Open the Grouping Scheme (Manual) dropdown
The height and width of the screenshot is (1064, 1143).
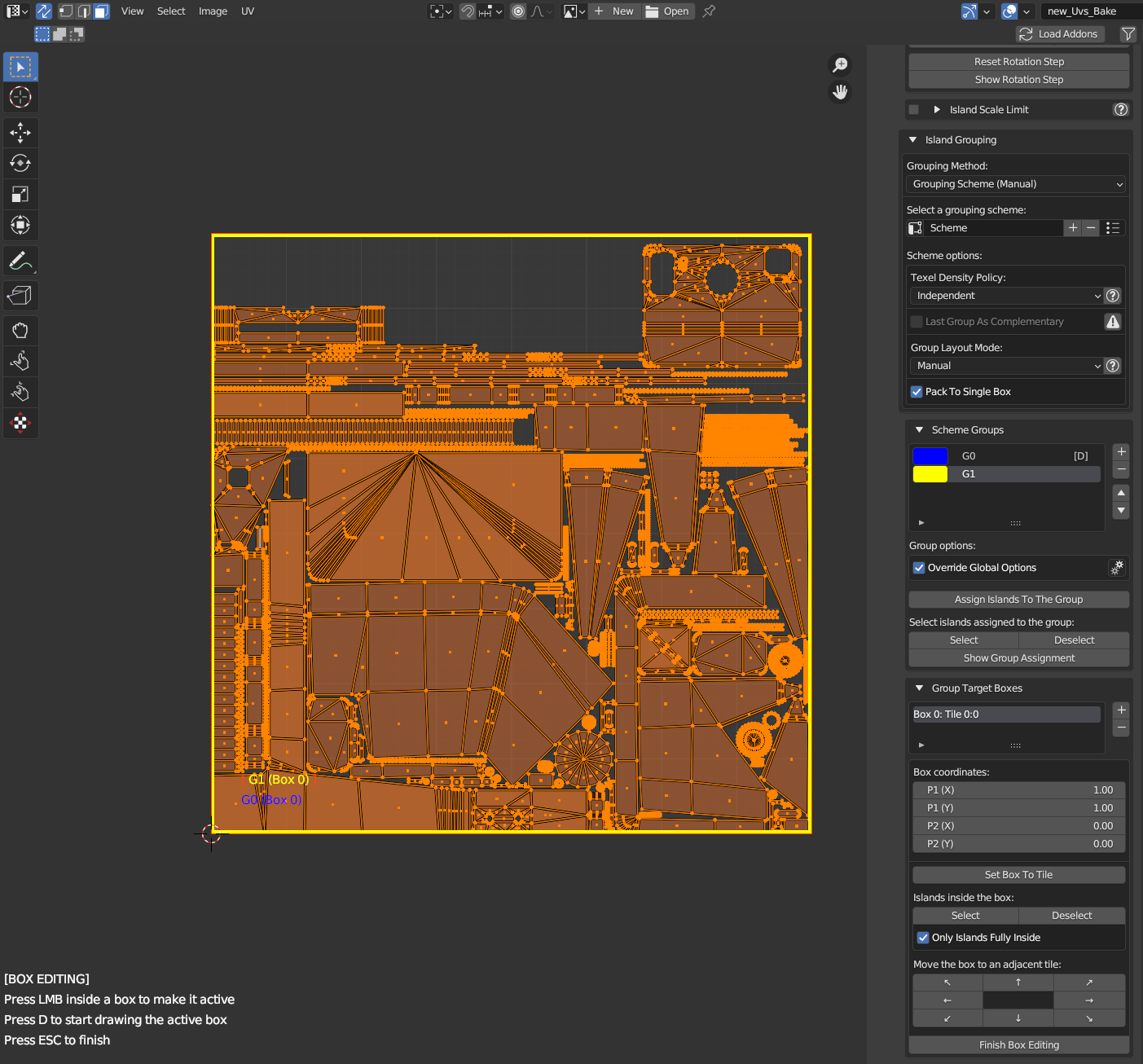(1018, 184)
